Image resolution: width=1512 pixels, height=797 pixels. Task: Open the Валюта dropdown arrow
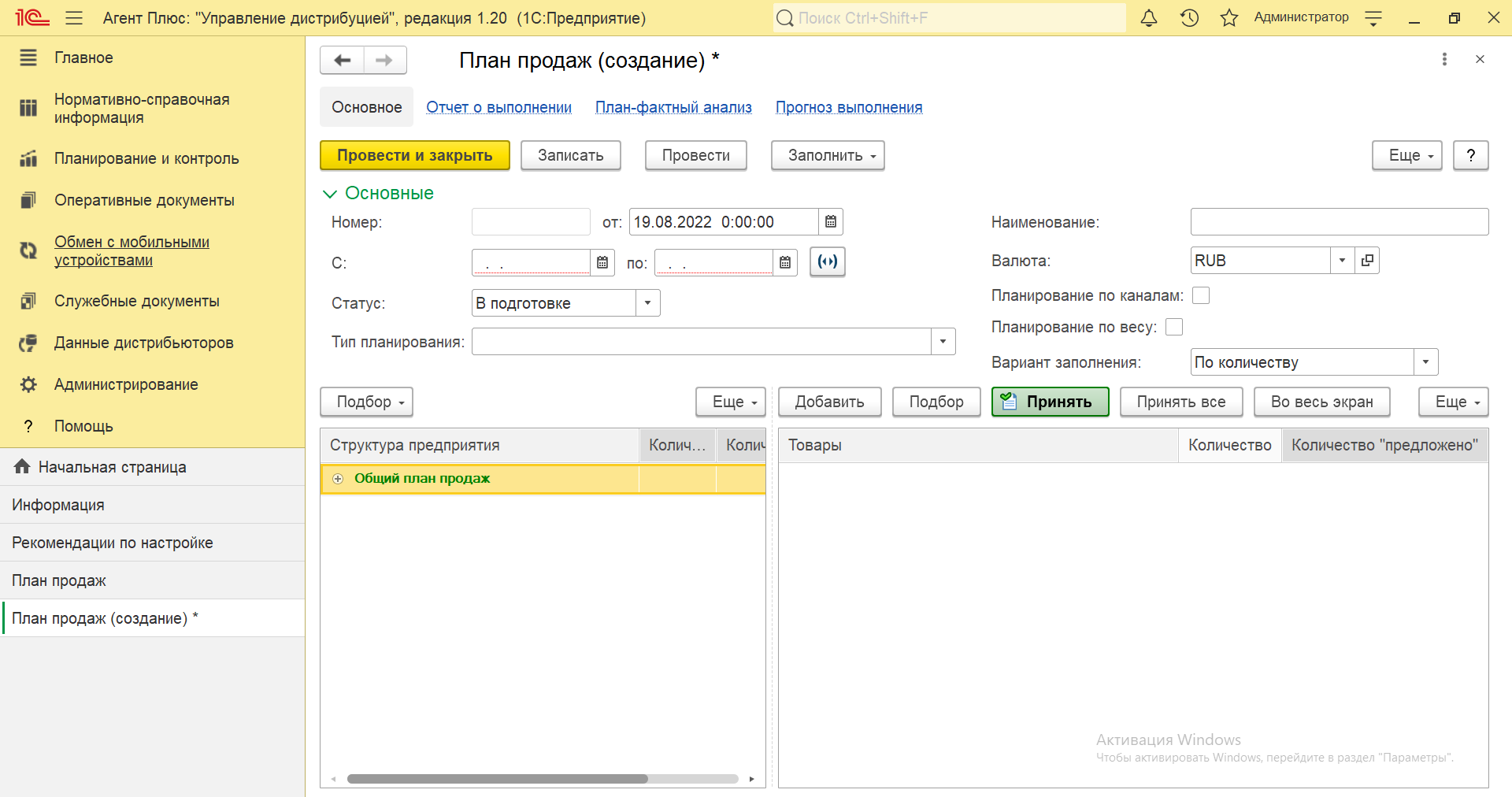[x=1342, y=260]
